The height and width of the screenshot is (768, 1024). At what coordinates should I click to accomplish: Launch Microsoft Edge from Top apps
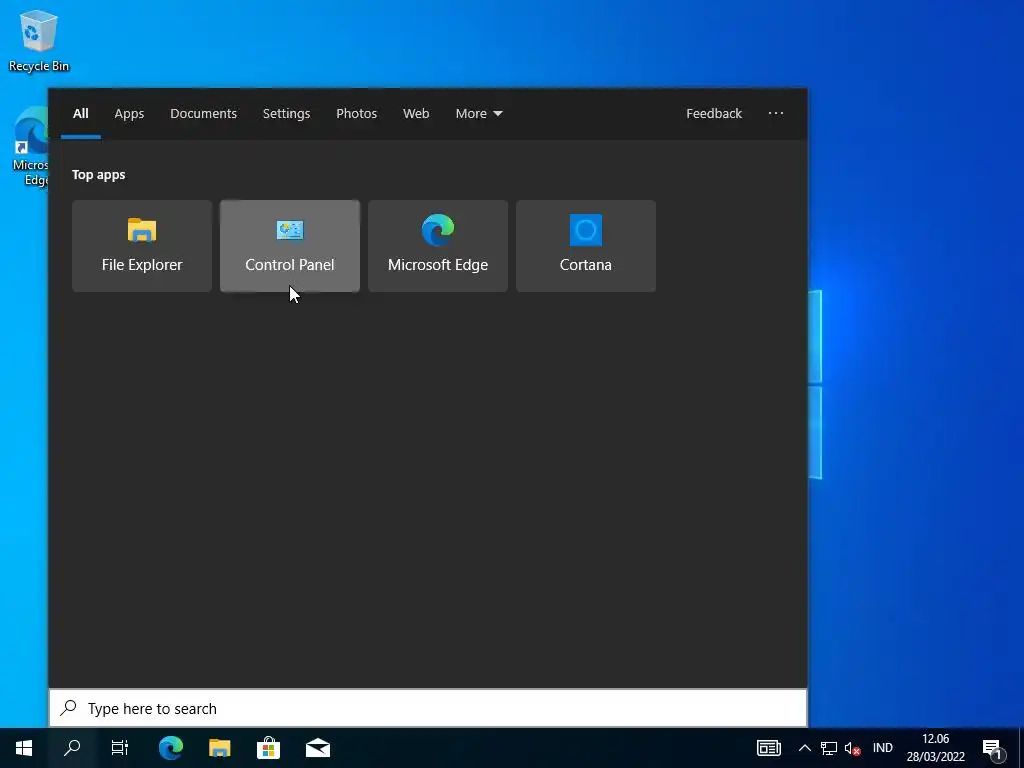(x=438, y=246)
